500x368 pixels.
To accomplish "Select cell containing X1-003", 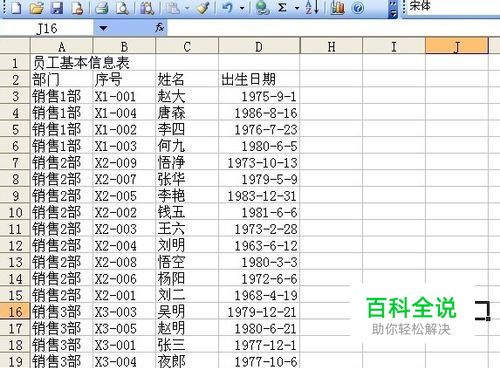I will pyautogui.click(x=124, y=146).
